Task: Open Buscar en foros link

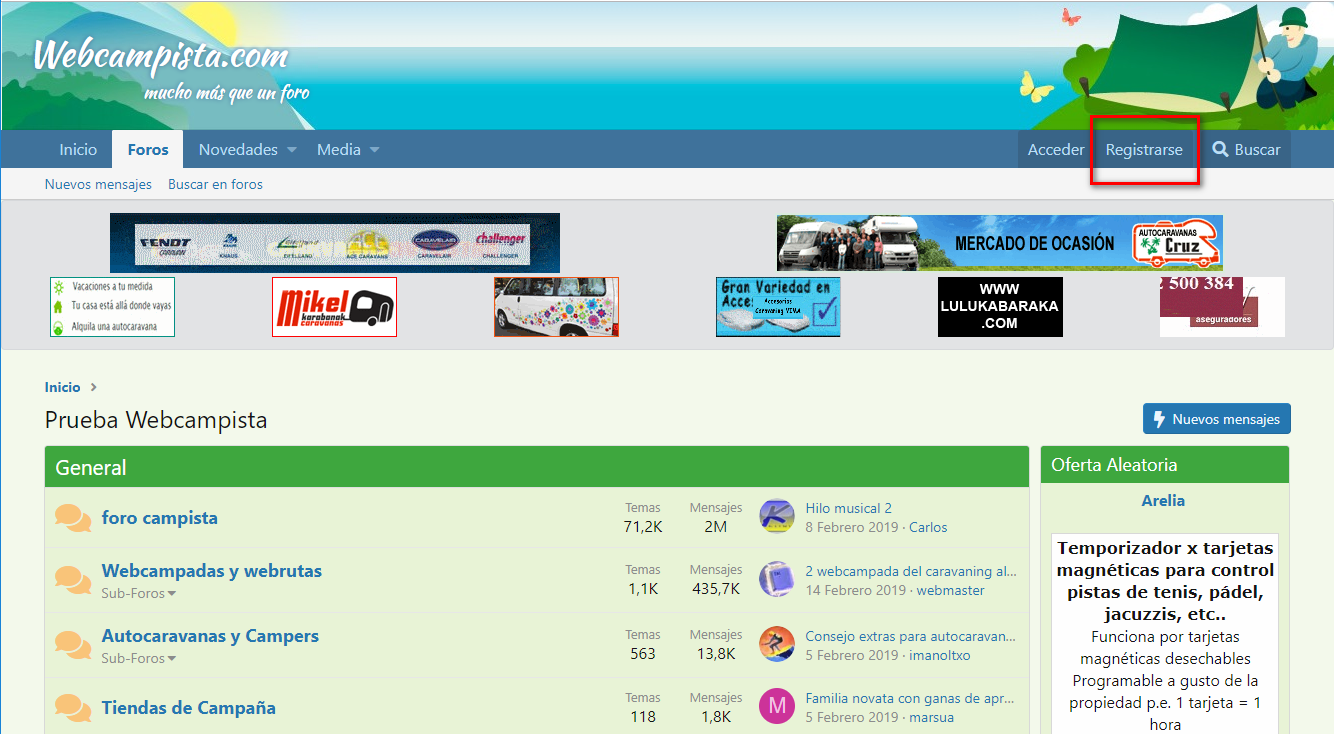Action: 215,184
